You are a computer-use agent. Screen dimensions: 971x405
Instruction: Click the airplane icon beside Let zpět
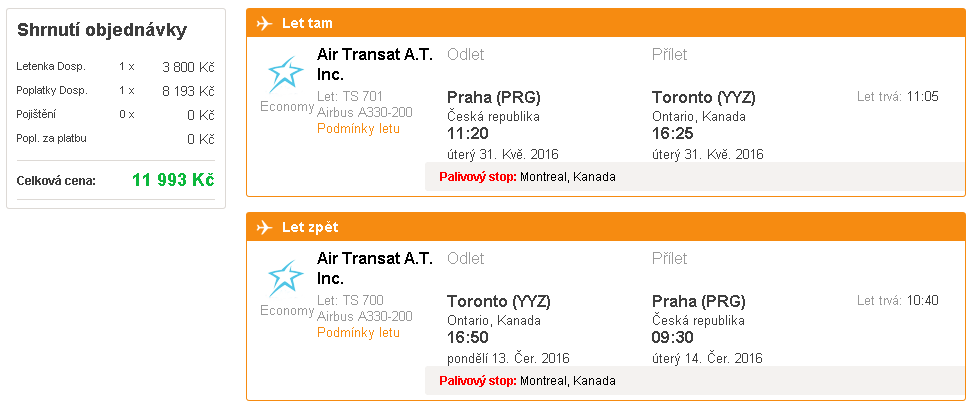point(264,228)
